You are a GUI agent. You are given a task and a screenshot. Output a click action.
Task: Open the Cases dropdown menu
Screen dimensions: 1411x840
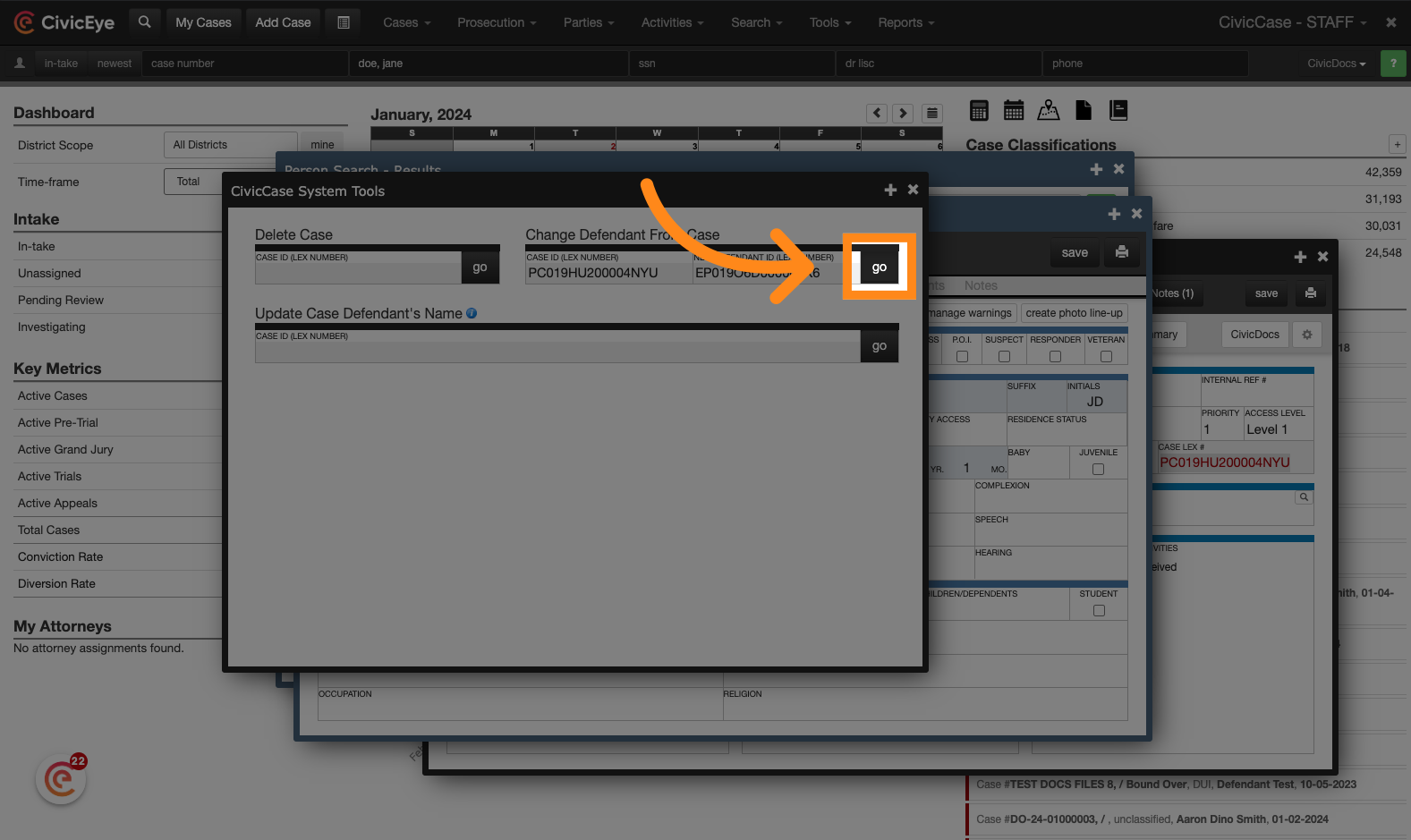click(407, 22)
